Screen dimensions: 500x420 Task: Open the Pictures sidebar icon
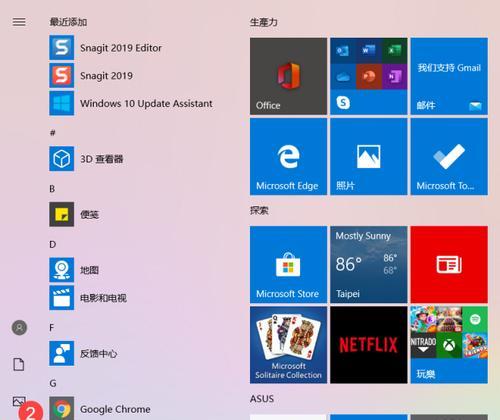(19, 401)
